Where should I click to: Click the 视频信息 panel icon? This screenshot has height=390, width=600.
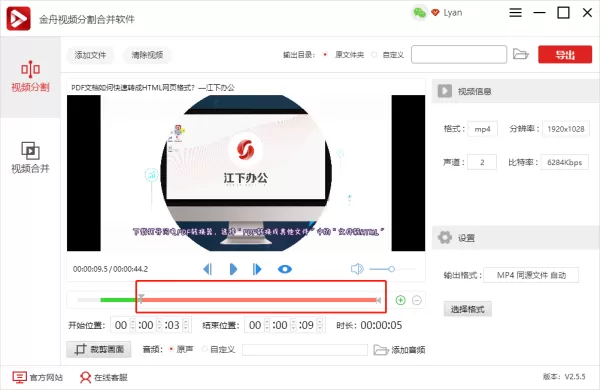point(445,91)
